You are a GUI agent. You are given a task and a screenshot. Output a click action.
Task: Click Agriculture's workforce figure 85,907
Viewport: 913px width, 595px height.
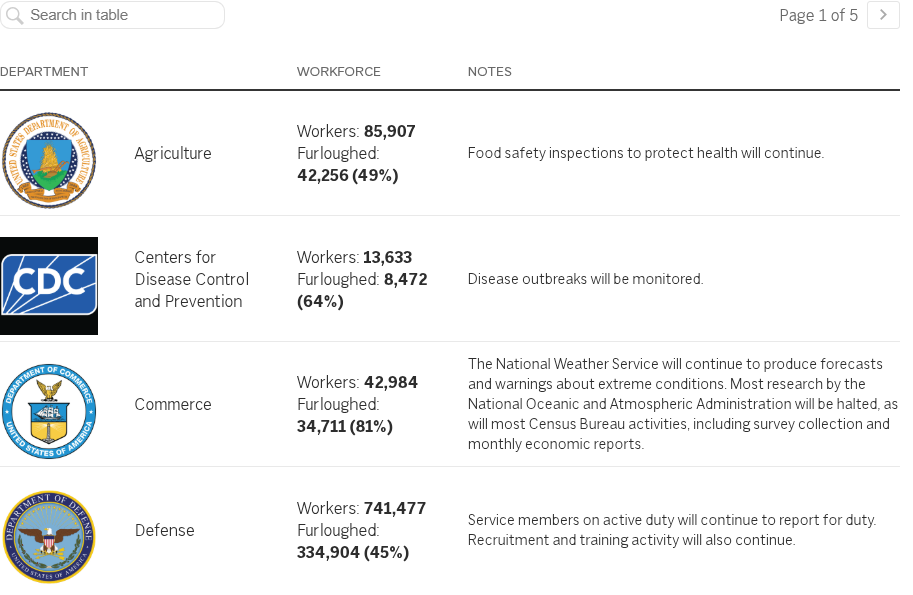tap(389, 132)
